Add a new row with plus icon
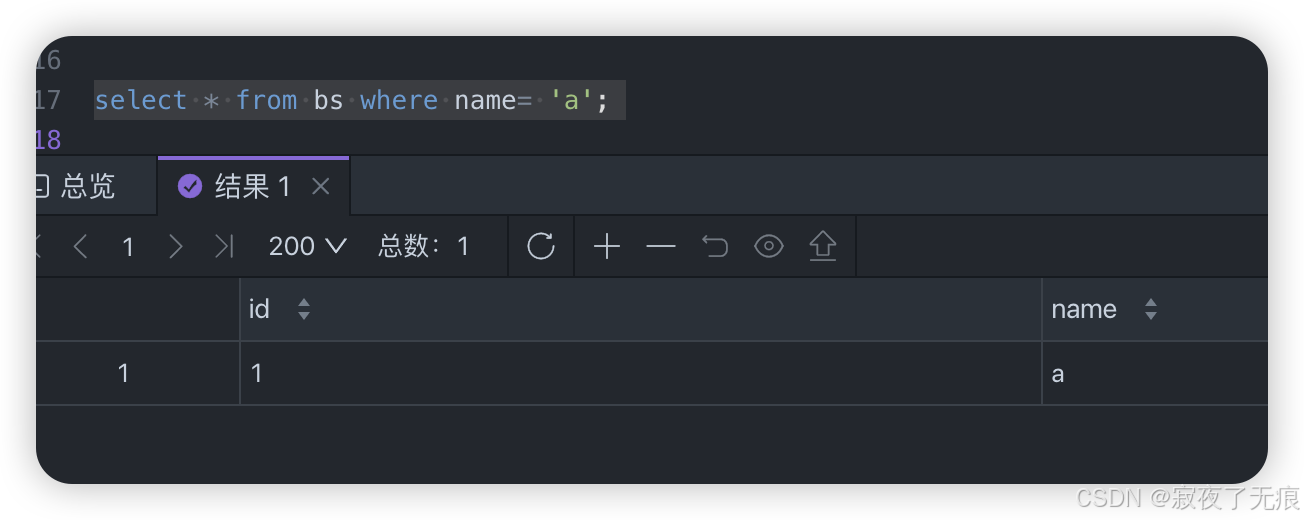 point(607,246)
